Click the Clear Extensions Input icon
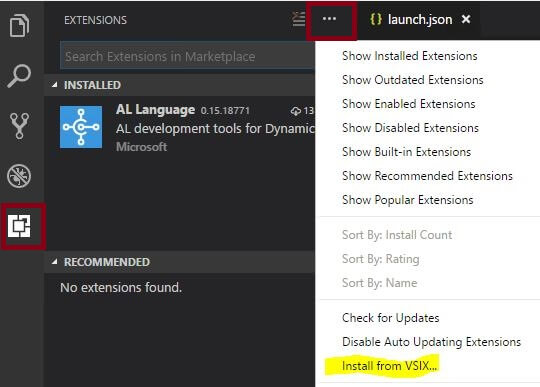540x387 pixels. coord(299,19)
